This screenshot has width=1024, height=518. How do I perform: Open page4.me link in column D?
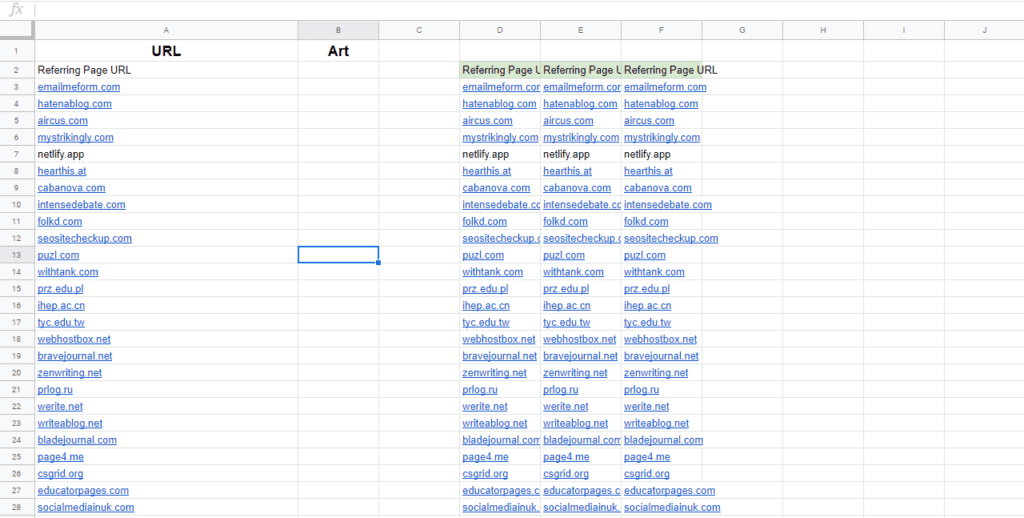point(485,457)
